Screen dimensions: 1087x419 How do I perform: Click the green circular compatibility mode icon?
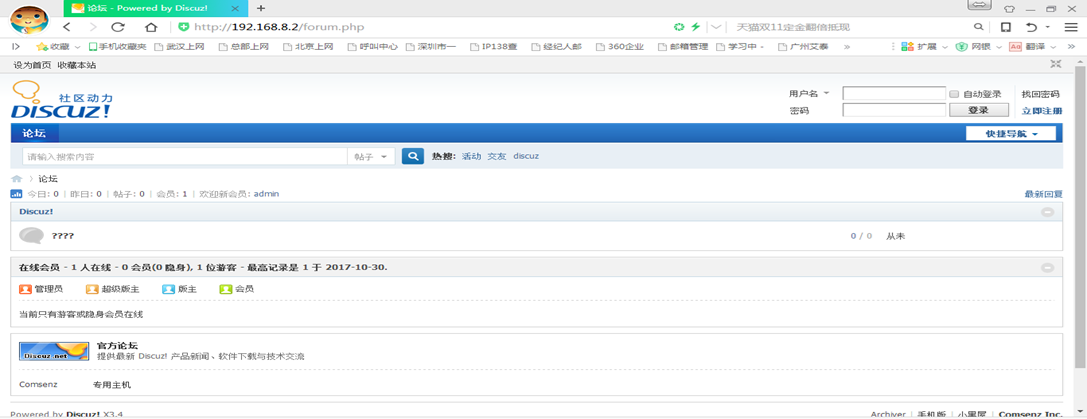[679, 27]
